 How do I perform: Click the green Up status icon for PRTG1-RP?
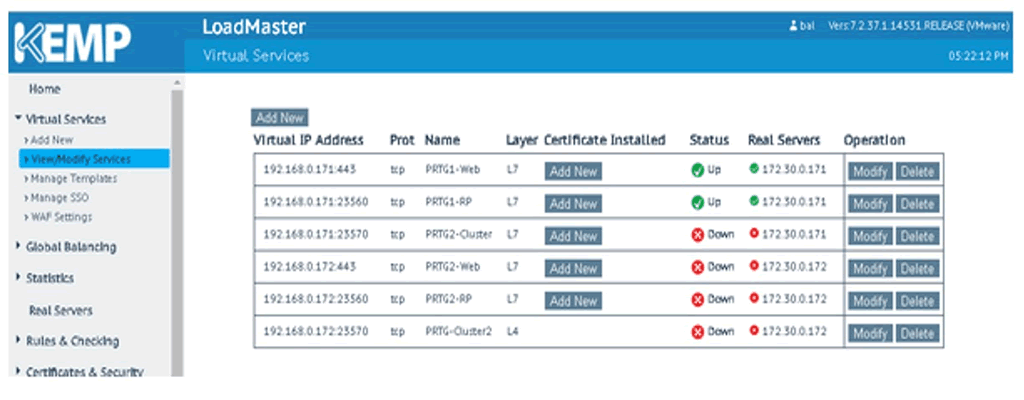pyautogui.click(x=697, y=203)
